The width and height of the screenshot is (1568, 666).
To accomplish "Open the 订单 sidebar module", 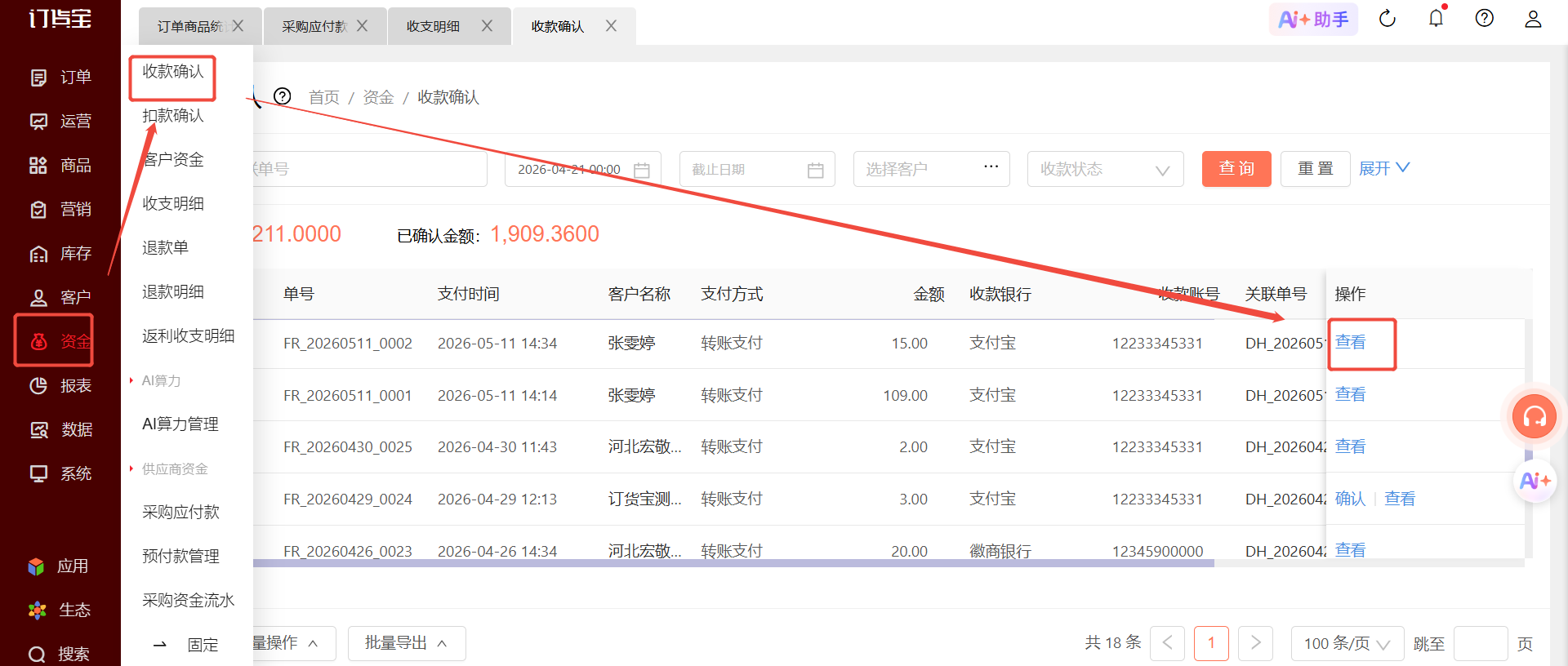I will [60, 78].
